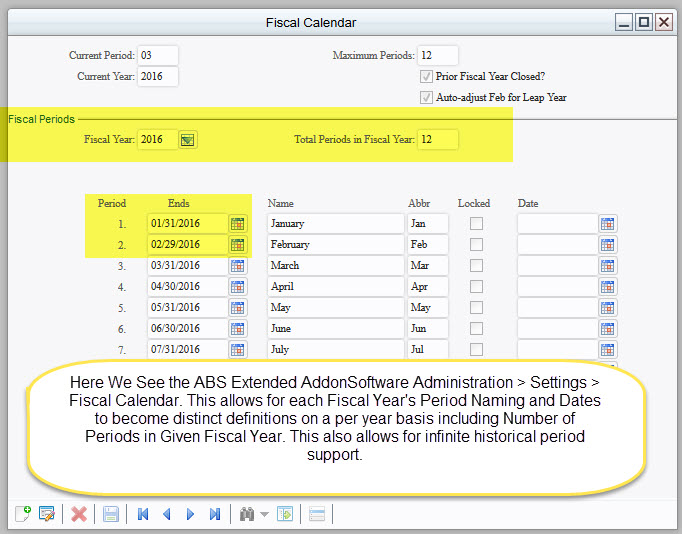This screenshot has height=534, width=682.
Task: Open the Fiscal Year lookup dropdown
Action: (x=187, y=140)
